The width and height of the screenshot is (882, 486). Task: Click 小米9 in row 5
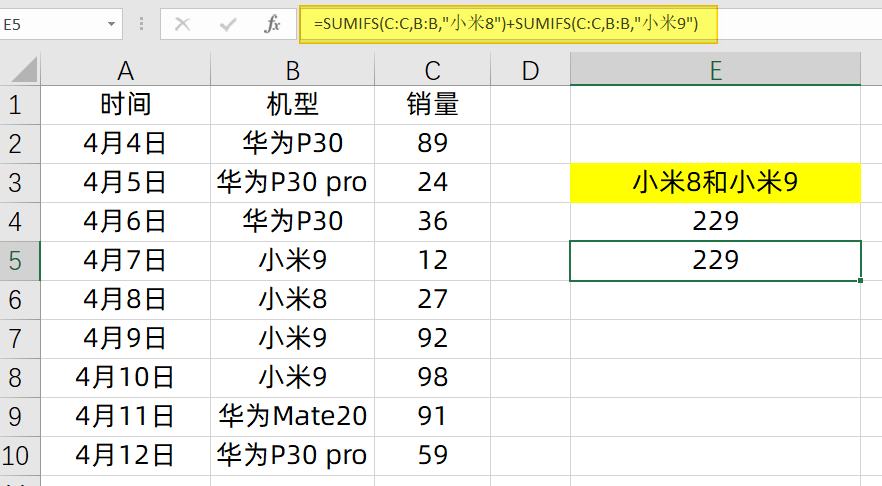point(292,260)
